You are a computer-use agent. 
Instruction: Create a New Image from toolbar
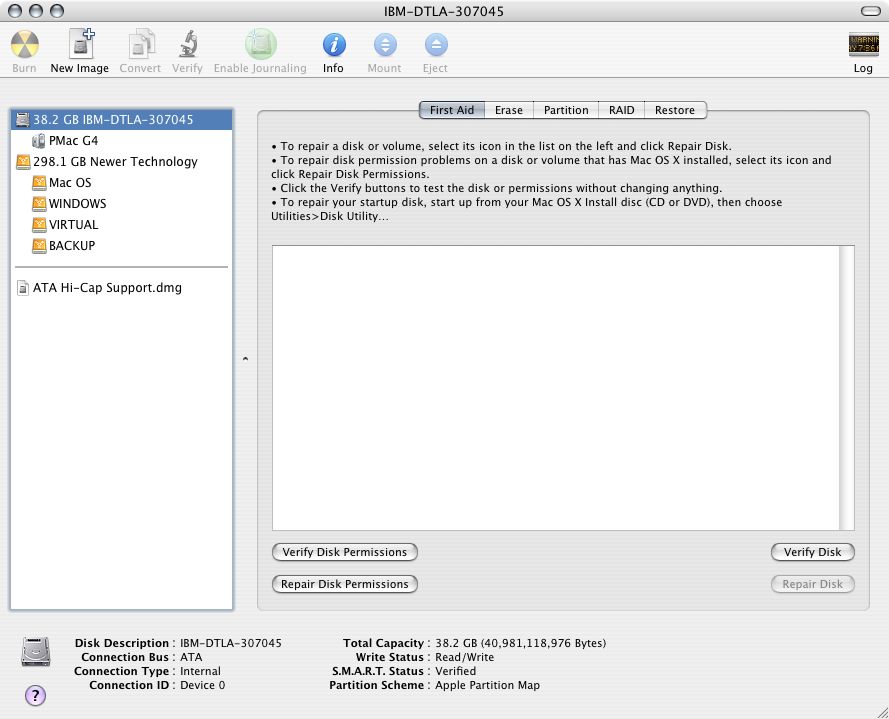pos(81,44)
